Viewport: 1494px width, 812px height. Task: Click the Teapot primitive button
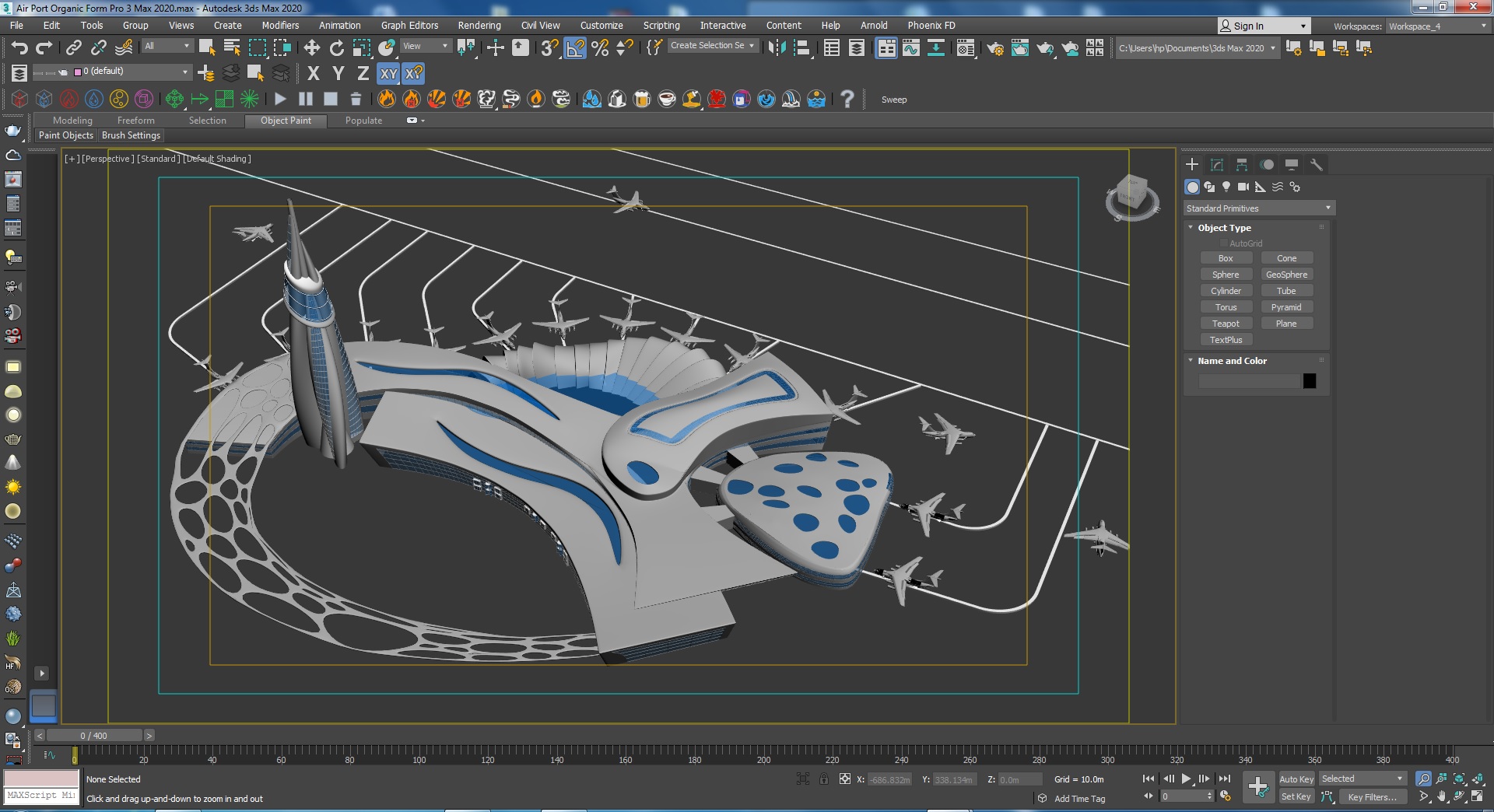[x=1226, y=324]
